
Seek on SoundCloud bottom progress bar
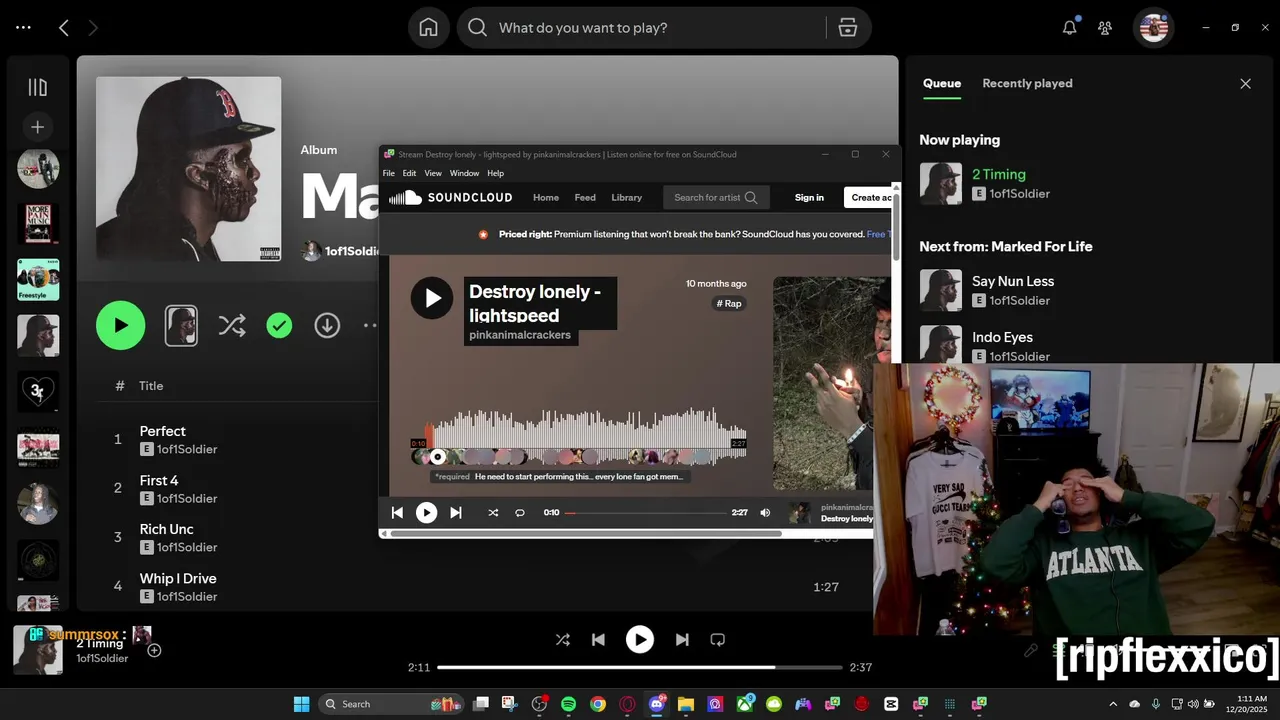pyautogui.click(x=646, y=513)
